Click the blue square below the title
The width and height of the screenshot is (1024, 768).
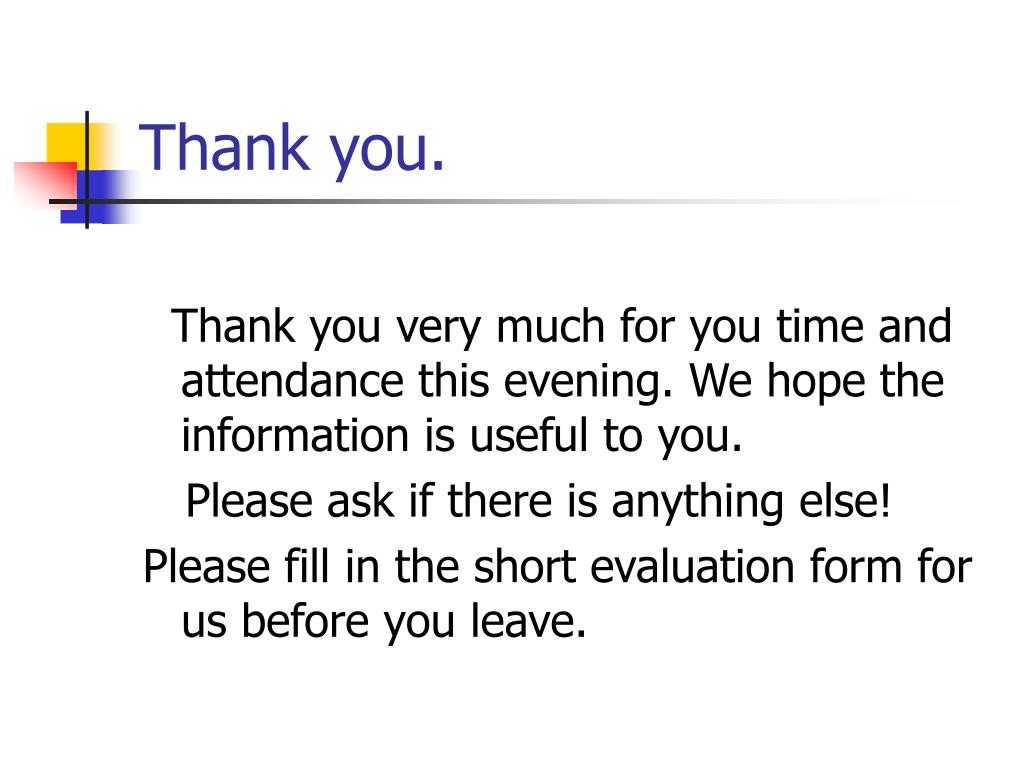pos(98,196)
